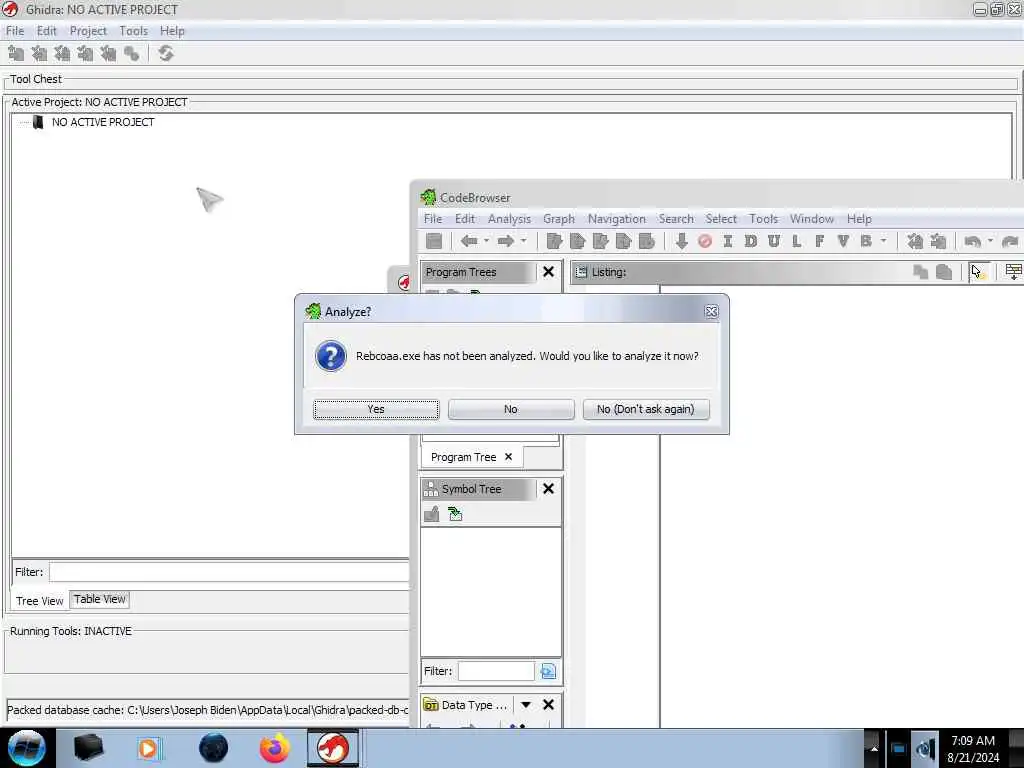Toggle the down-arrow navigation direction icon
This screenshot has width=1024, height=768.
pos(682,241)
